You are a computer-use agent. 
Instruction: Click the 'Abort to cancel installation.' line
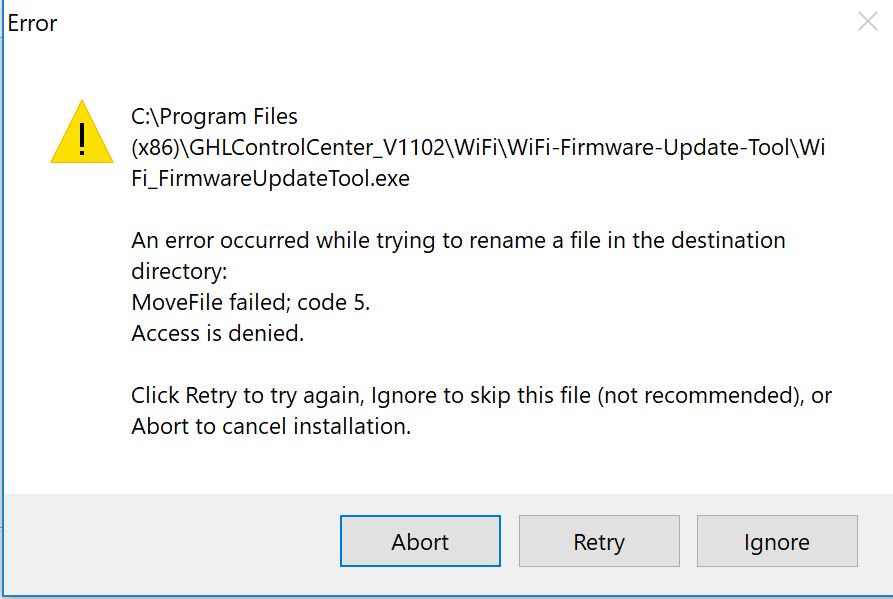pyautogui.click(x=271, y=426)
